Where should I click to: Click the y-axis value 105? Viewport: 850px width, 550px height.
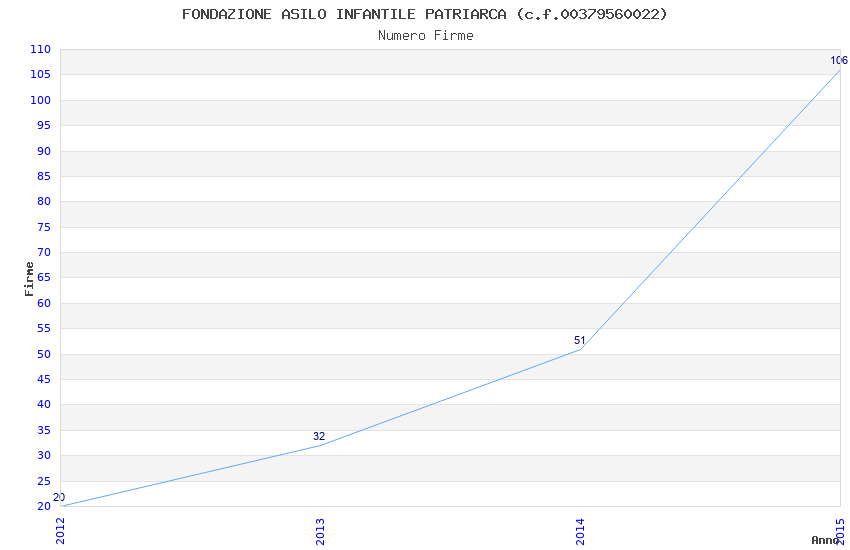[x=40, y=75]
